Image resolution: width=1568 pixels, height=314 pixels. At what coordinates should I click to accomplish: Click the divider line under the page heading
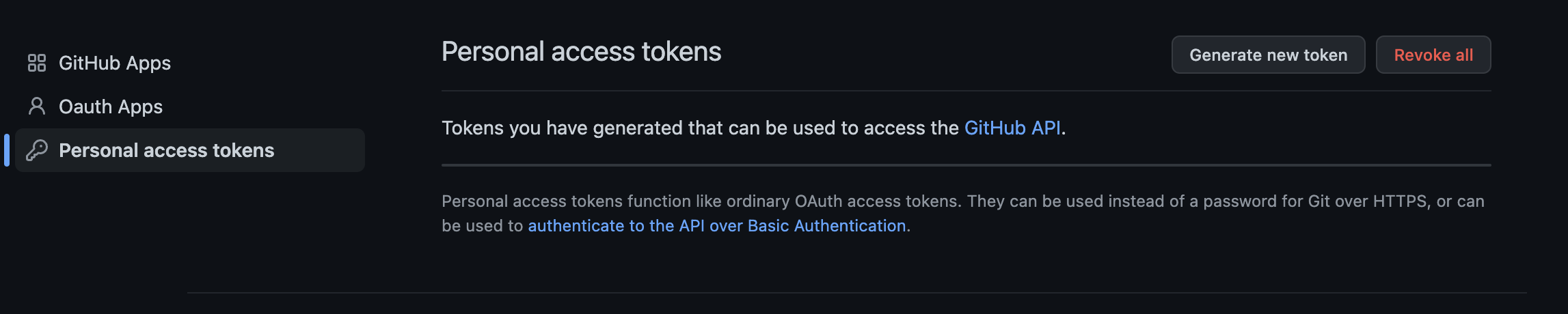coord(967,91)
